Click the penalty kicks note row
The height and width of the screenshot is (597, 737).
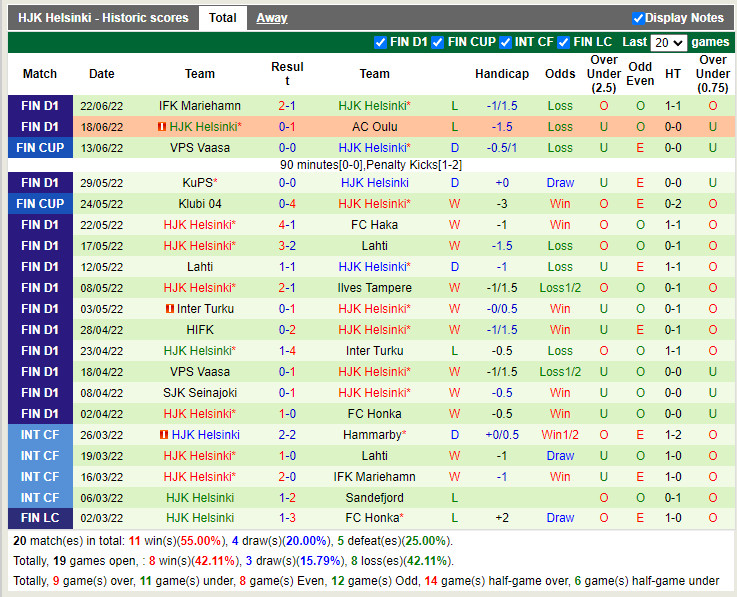371,165
